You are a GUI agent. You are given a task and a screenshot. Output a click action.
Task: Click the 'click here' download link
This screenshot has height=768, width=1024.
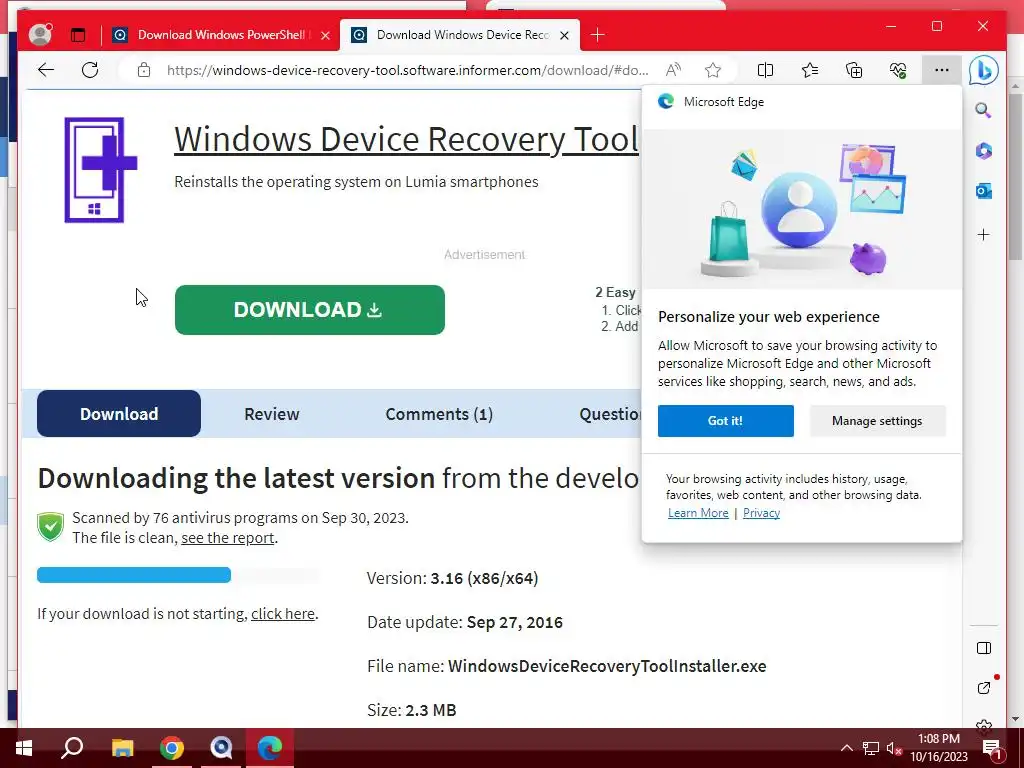pyautogui.click(x=283, y=614)
